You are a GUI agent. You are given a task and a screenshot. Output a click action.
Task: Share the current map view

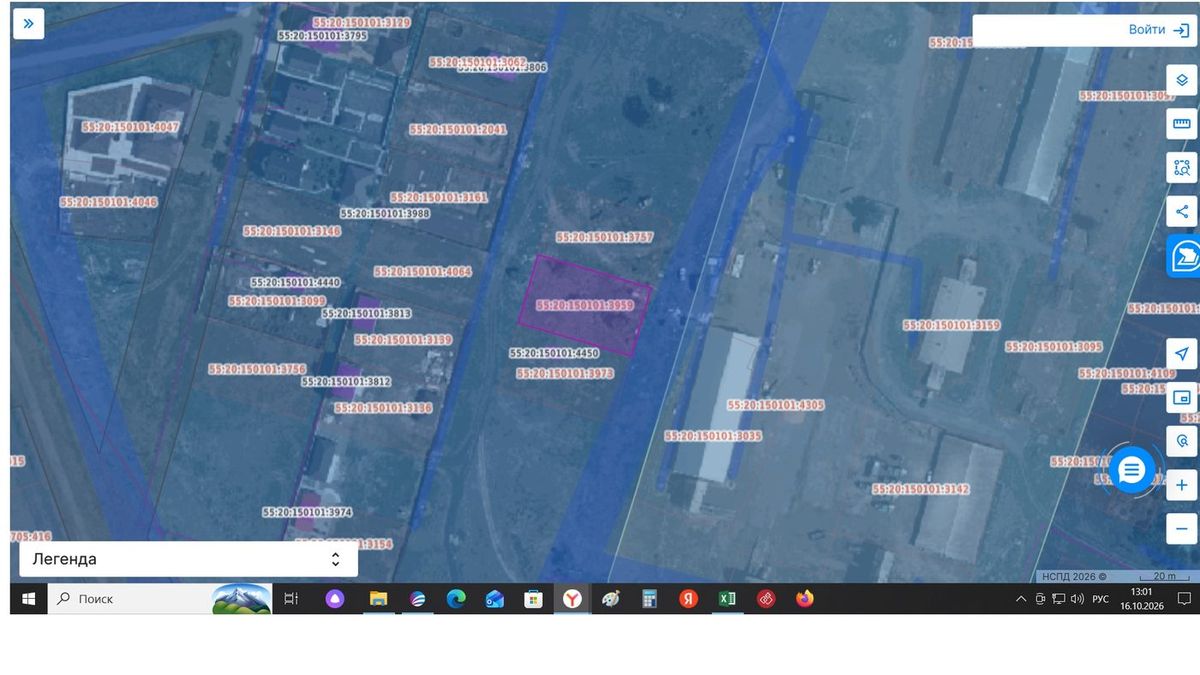[1182, 211]
